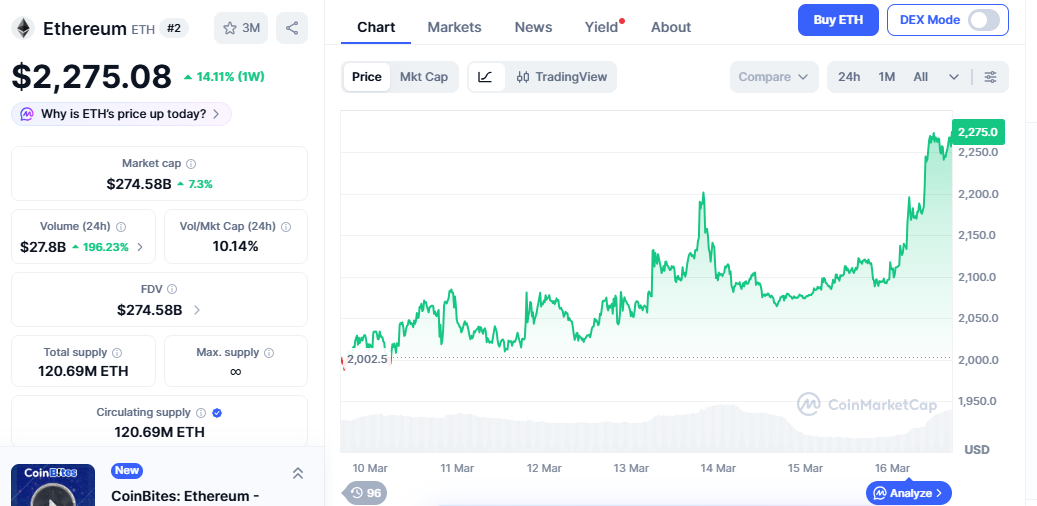
Task: Open chart settings sliders icon
Action: point(990,77)
